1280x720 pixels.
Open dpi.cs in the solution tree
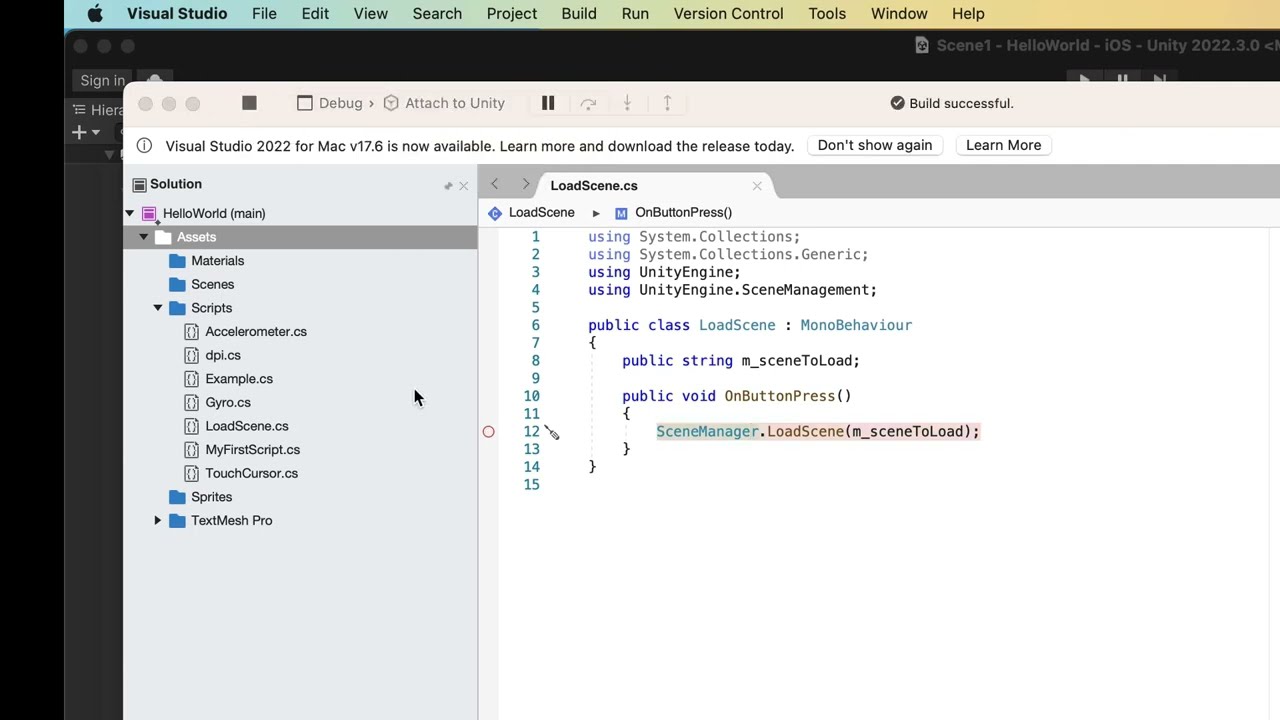(x=223, y=356)
